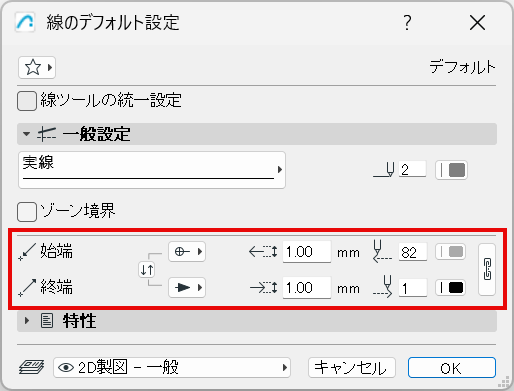The height and width of the screenshot is (391, 514).
Task: Open the end arrowhead black pen color swatch
Action: click(x=451, y=288)
